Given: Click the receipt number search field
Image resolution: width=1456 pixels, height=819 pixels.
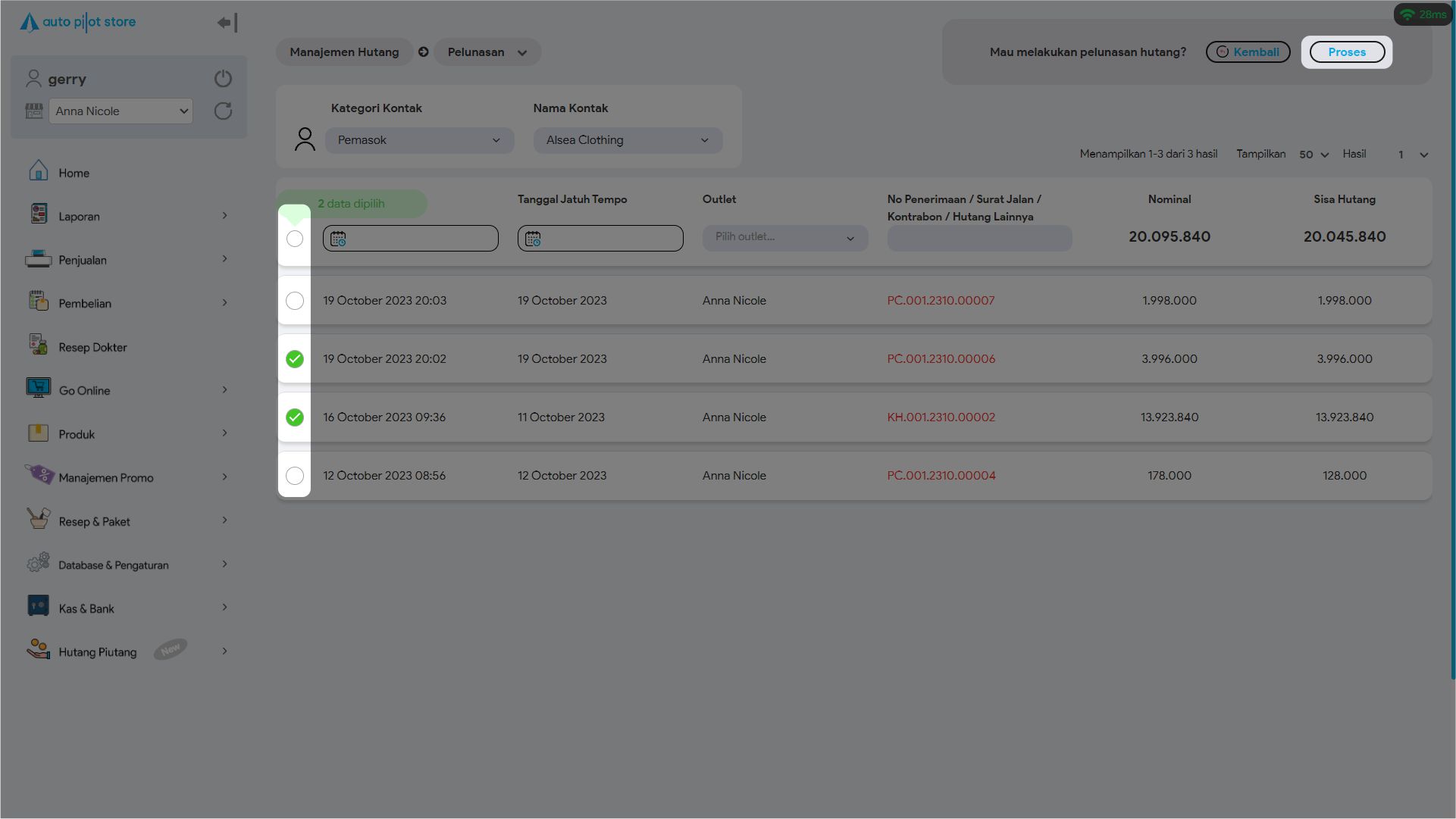Looking at the screenshot, I should tap(979, 239).
